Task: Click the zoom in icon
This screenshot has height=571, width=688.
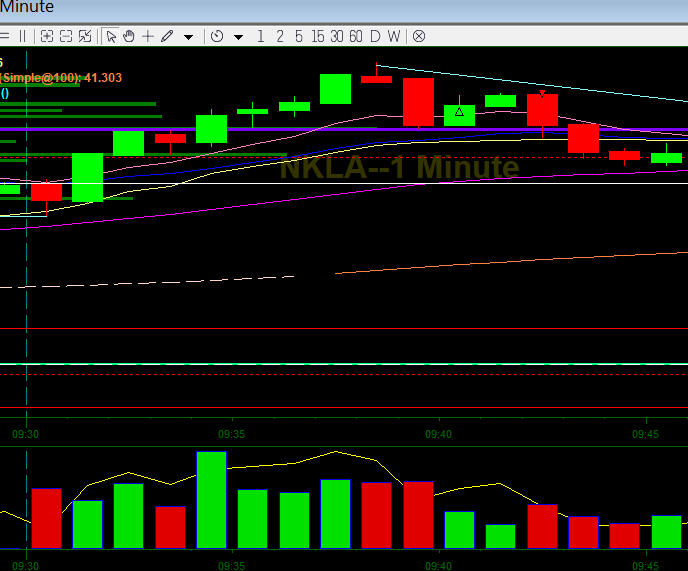Action: click(46, 36)
